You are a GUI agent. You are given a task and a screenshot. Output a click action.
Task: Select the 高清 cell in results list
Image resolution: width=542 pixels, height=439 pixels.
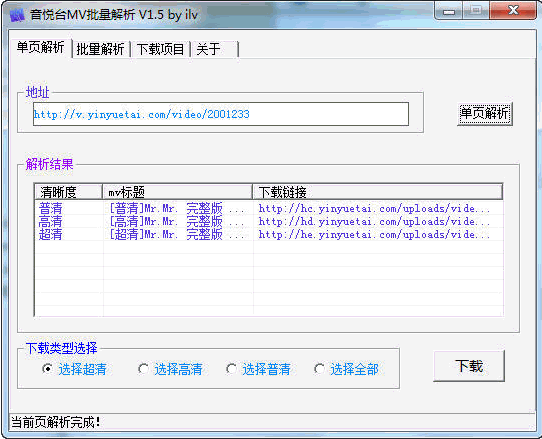(50, 222)
